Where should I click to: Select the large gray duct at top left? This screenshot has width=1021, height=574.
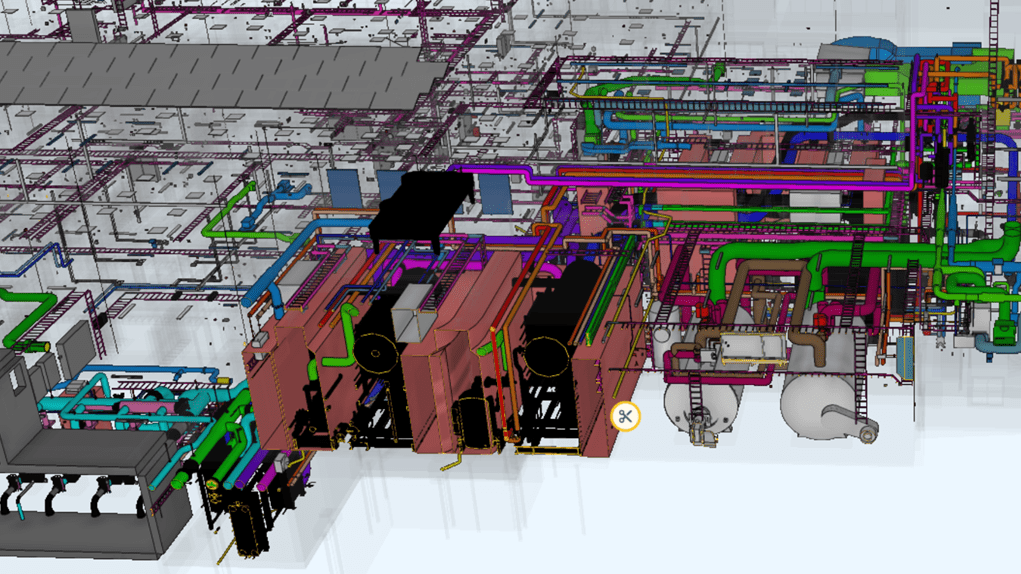[x=200, y=75]
